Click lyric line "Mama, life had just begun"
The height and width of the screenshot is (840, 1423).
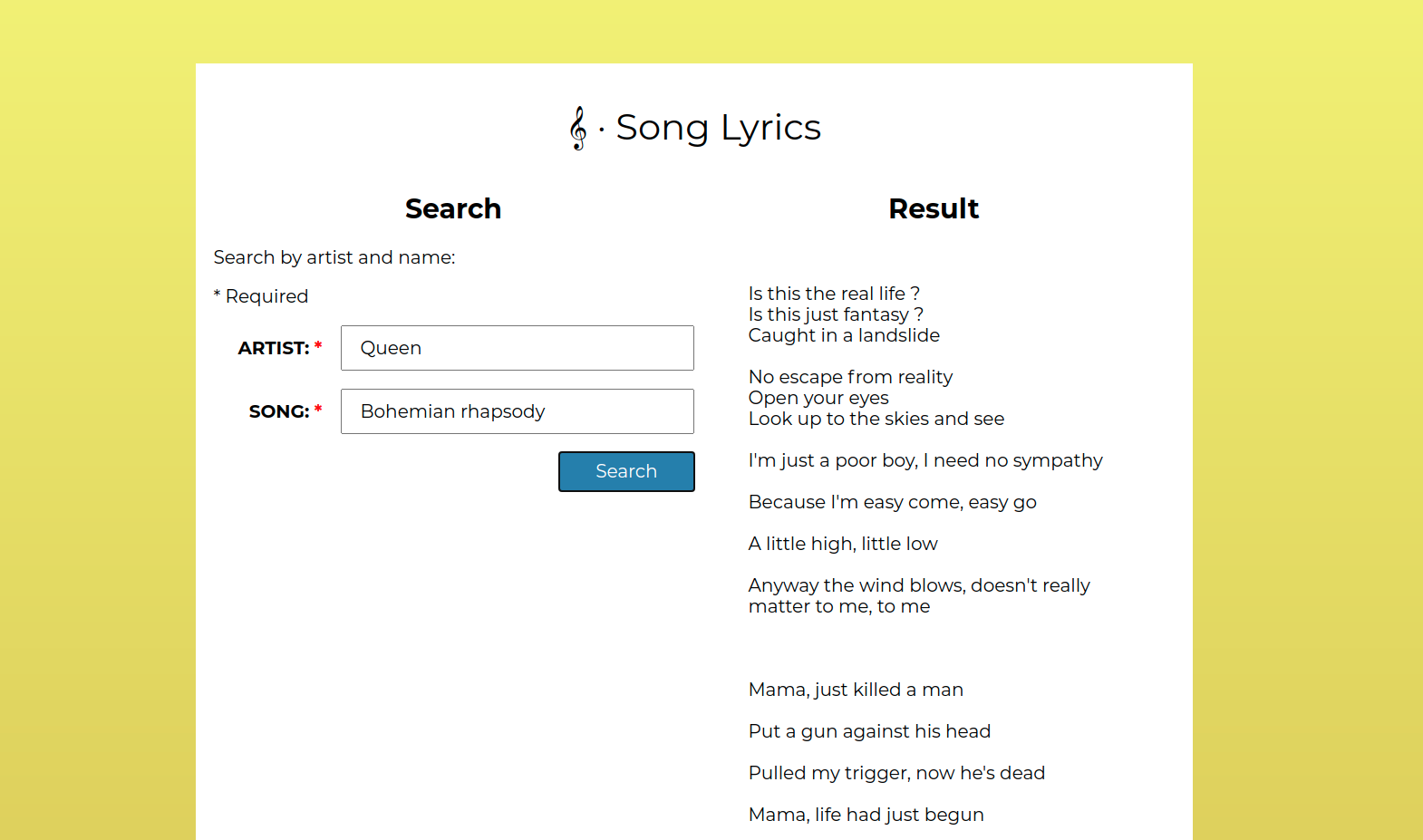click(x=866, y=815)
